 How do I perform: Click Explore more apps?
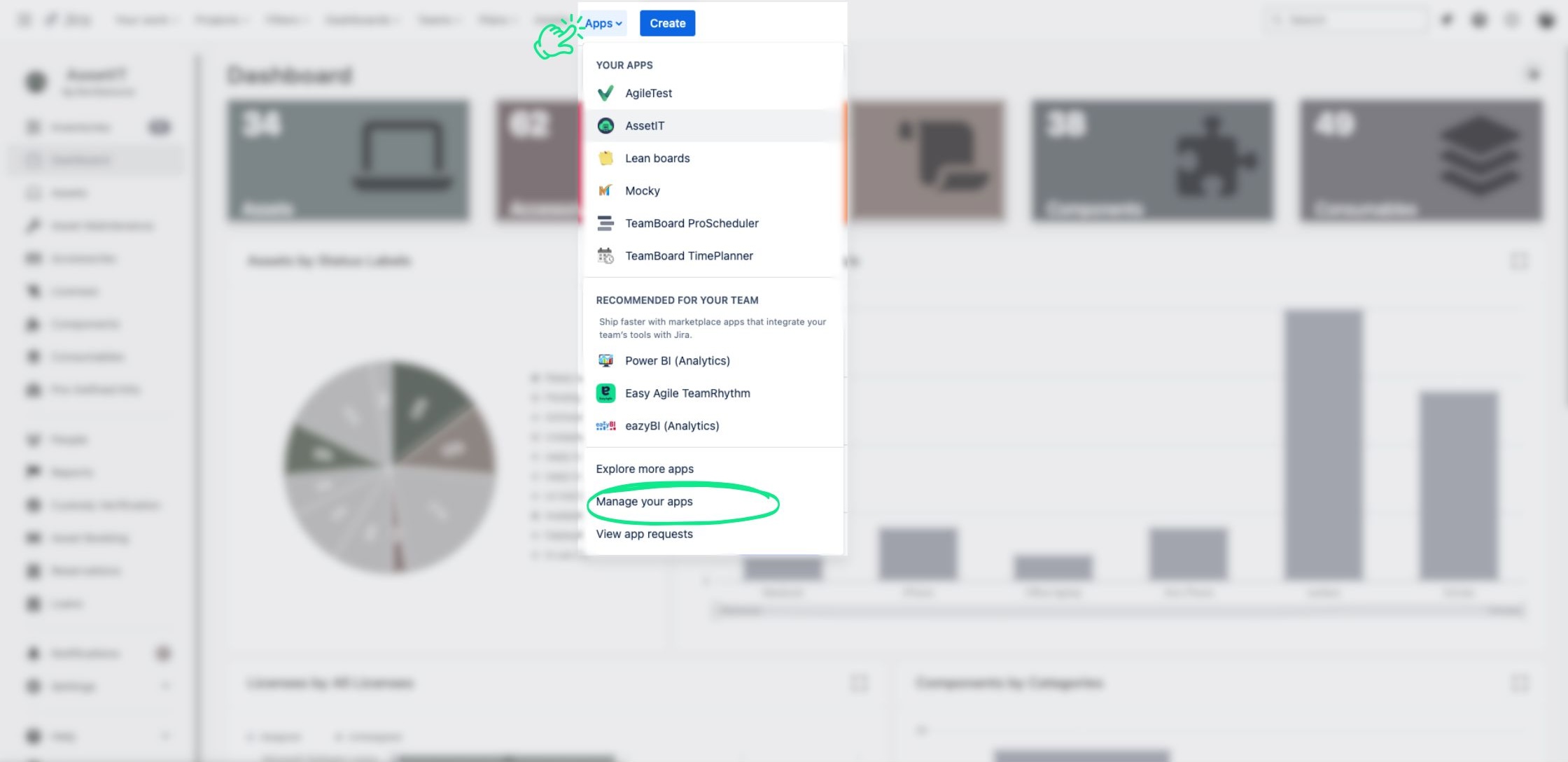point(645,469)
